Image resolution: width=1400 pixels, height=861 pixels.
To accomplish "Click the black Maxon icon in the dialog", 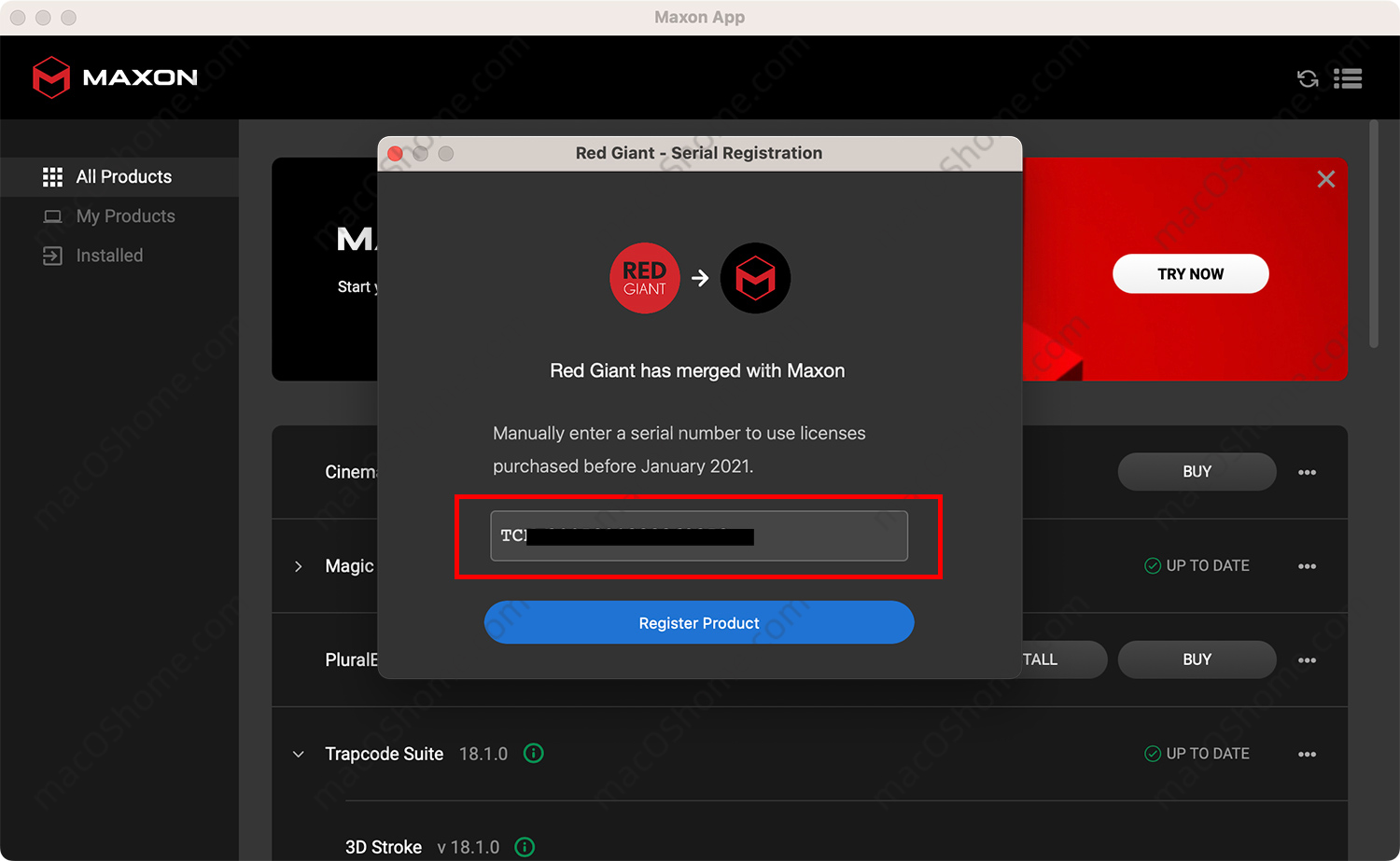I will tap(755, 278).
